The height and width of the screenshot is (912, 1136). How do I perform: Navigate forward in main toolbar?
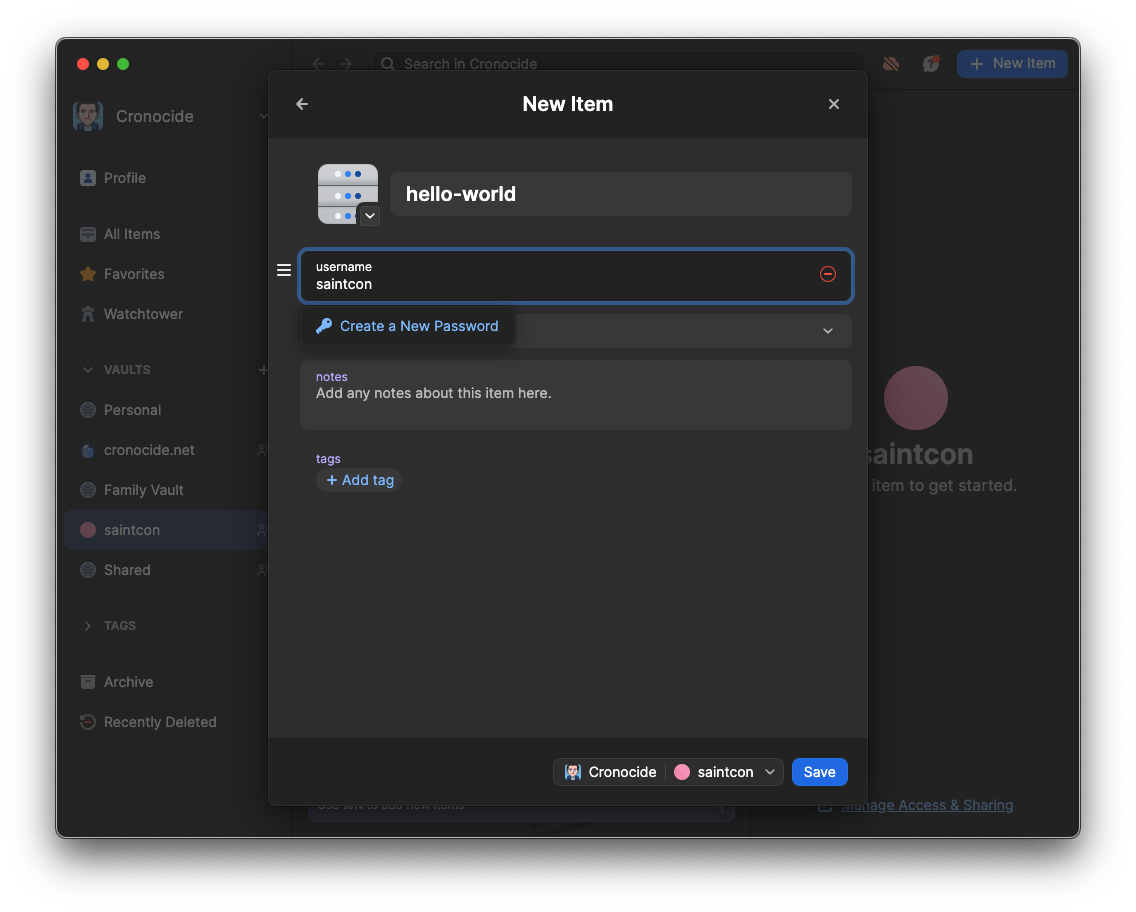[346, 64]
